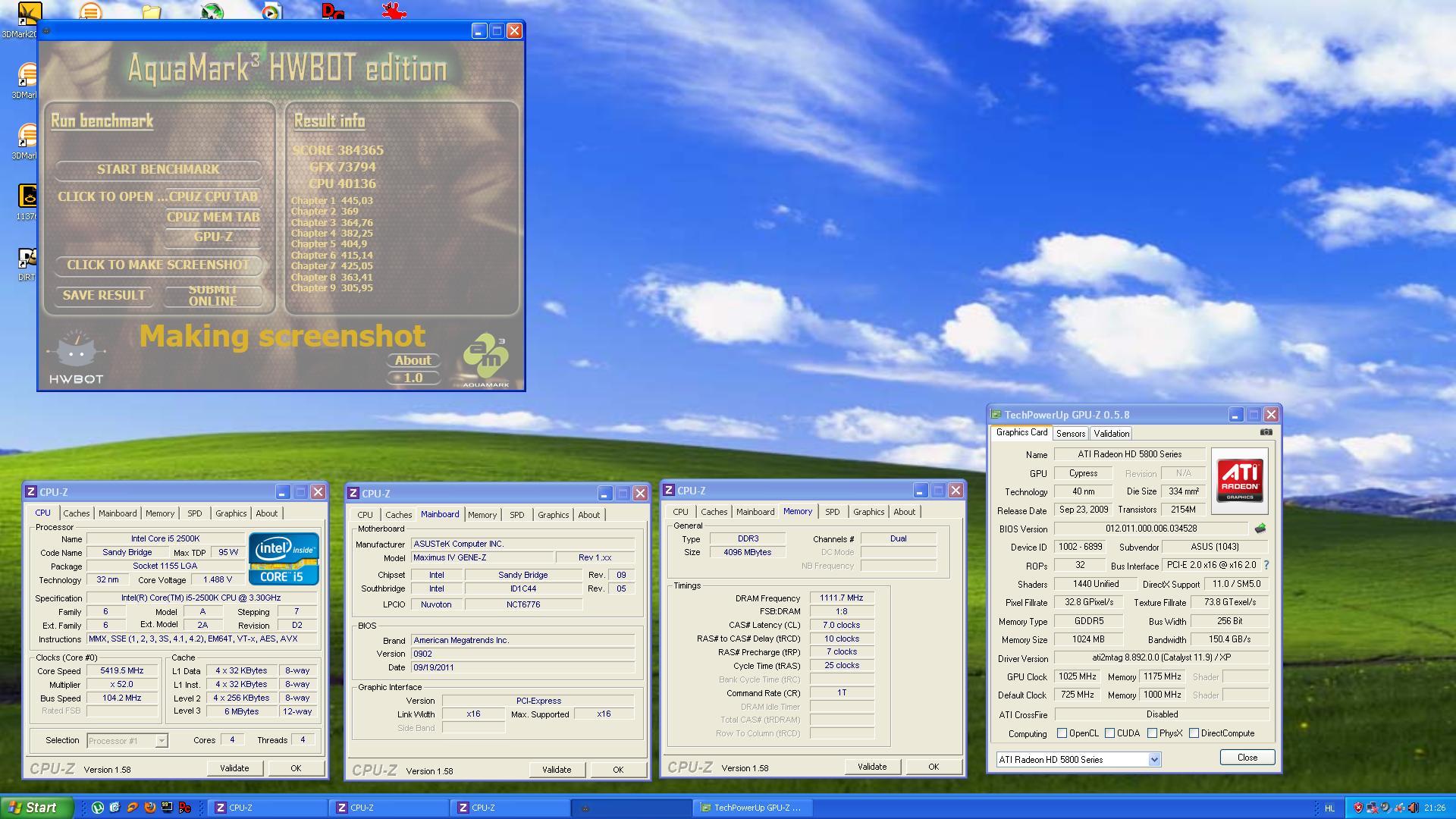Click the GPU-Z BIOS save chip icon
The height and width of the screenshot is (819, 1456).
click(x=1260, y=529)
